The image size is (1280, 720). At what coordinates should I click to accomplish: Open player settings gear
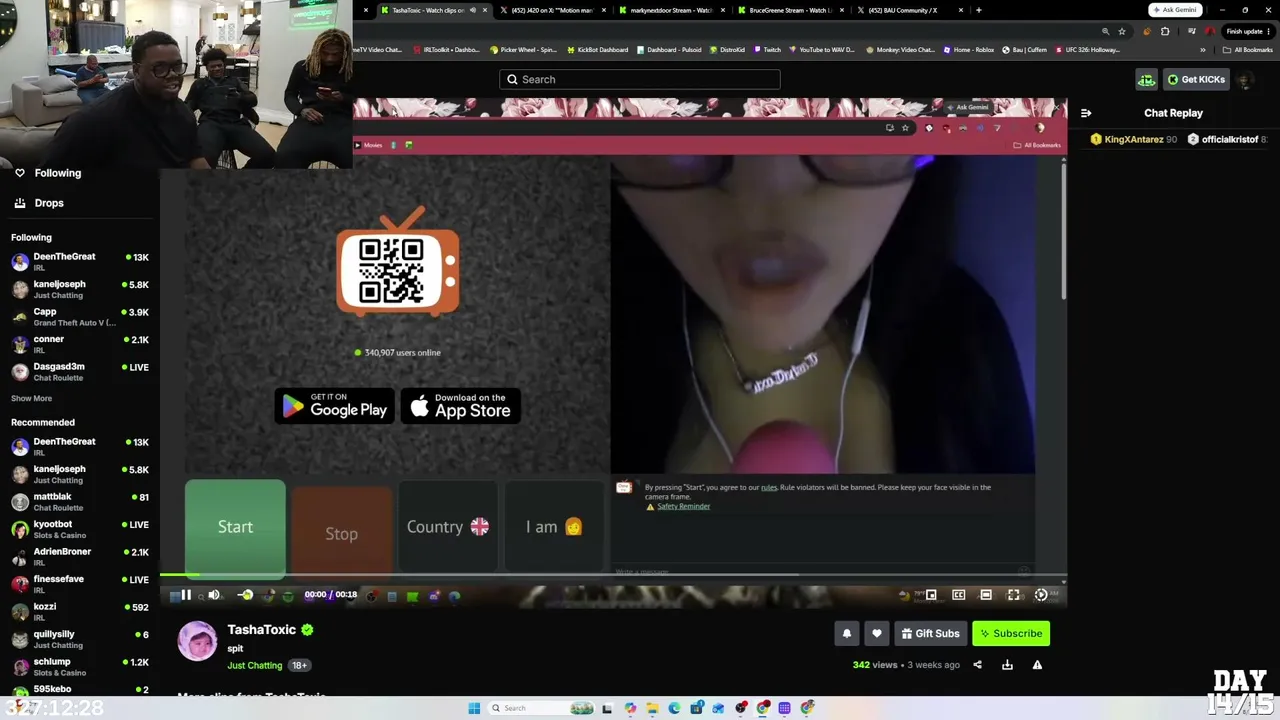[1041, 595]
